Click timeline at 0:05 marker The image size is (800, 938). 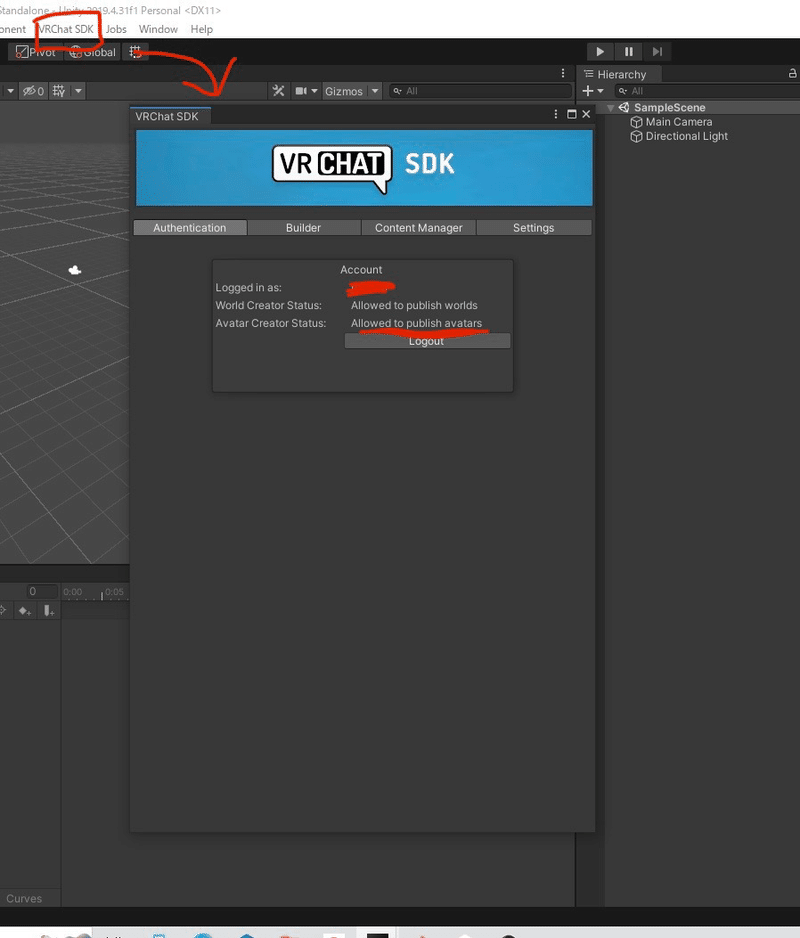(x=114, y=592)
